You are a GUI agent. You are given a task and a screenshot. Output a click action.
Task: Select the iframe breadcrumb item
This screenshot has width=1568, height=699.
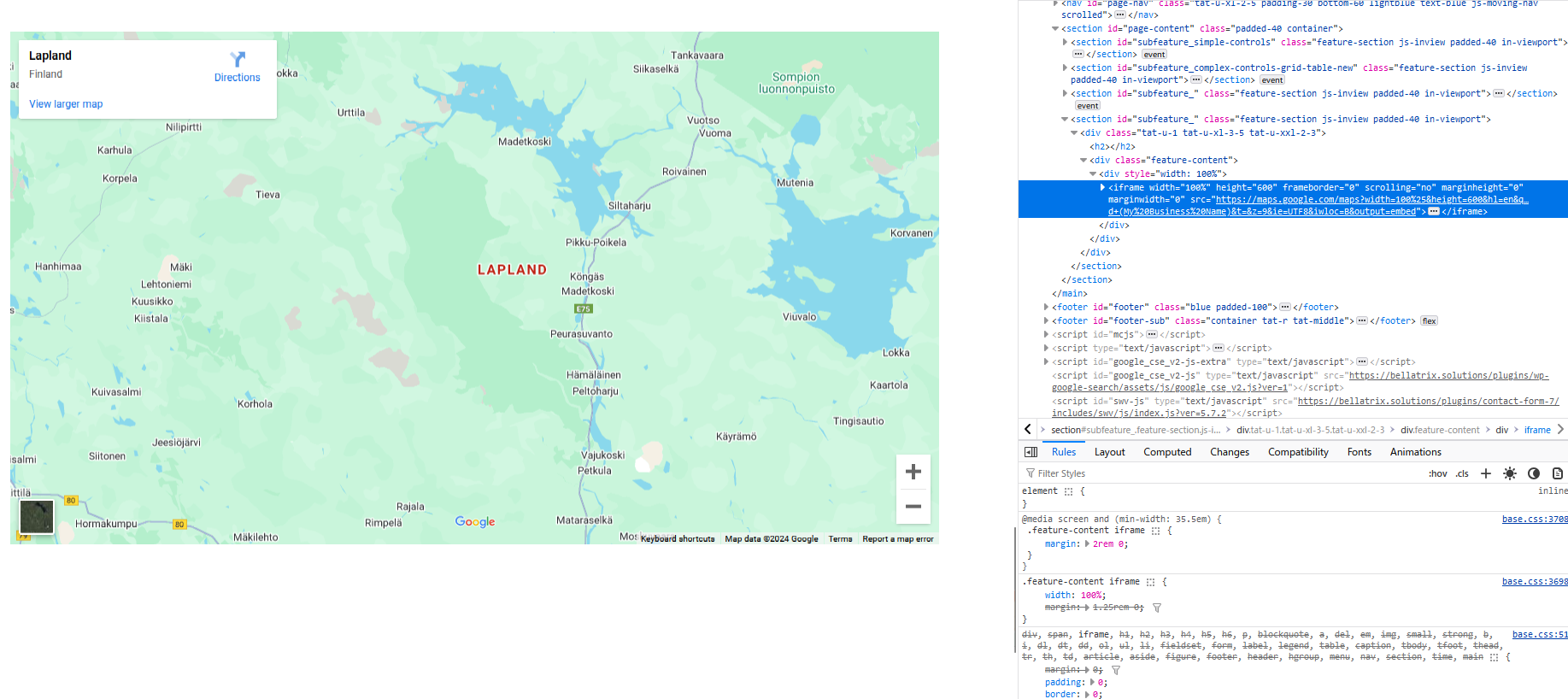1537,430
